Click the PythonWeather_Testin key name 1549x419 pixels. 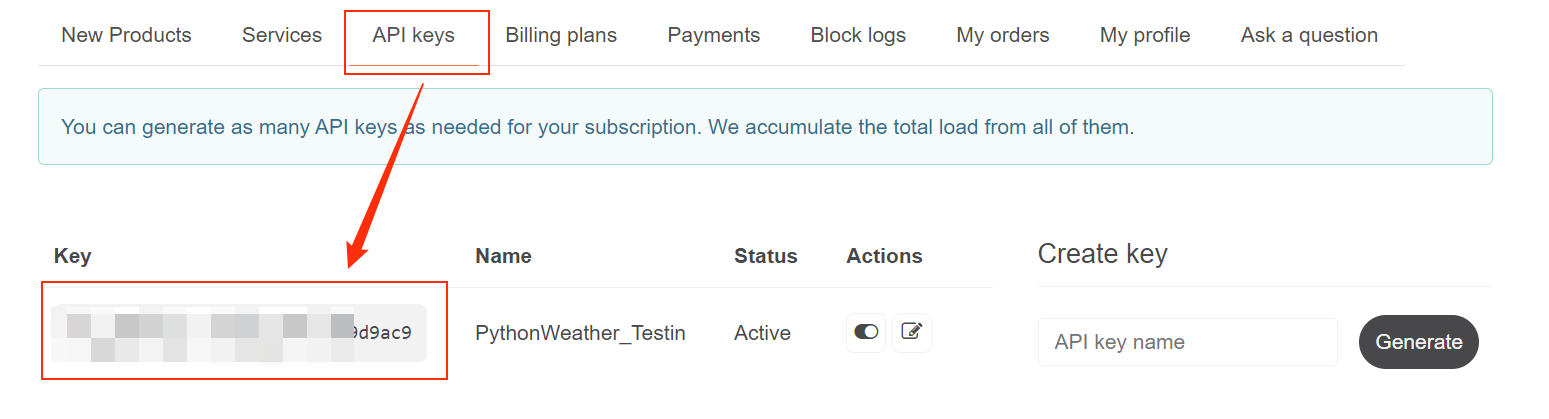point(580,333)
